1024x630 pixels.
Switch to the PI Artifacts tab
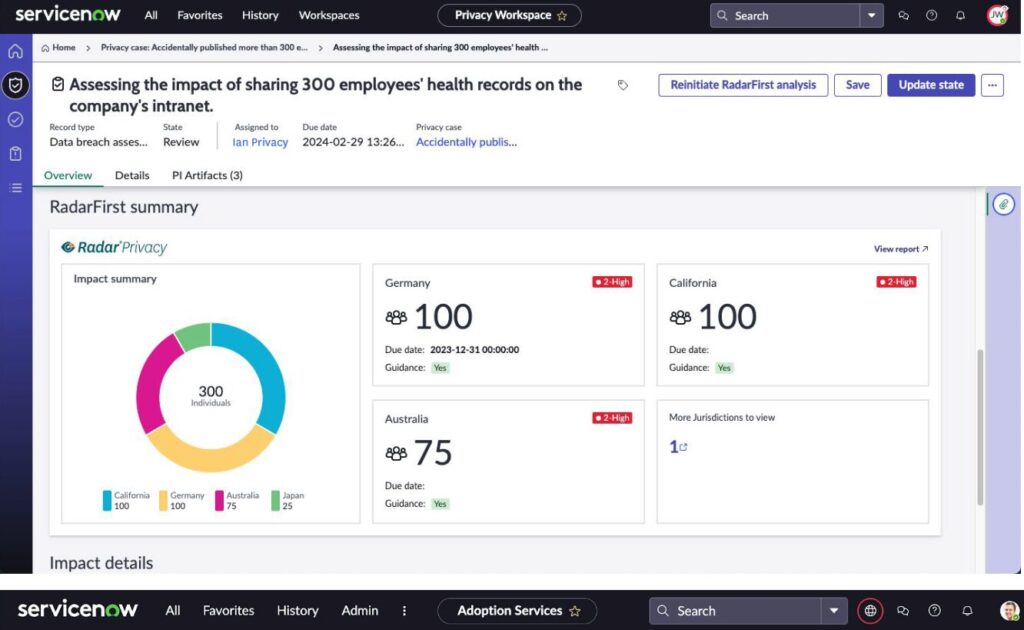(207, 175)
